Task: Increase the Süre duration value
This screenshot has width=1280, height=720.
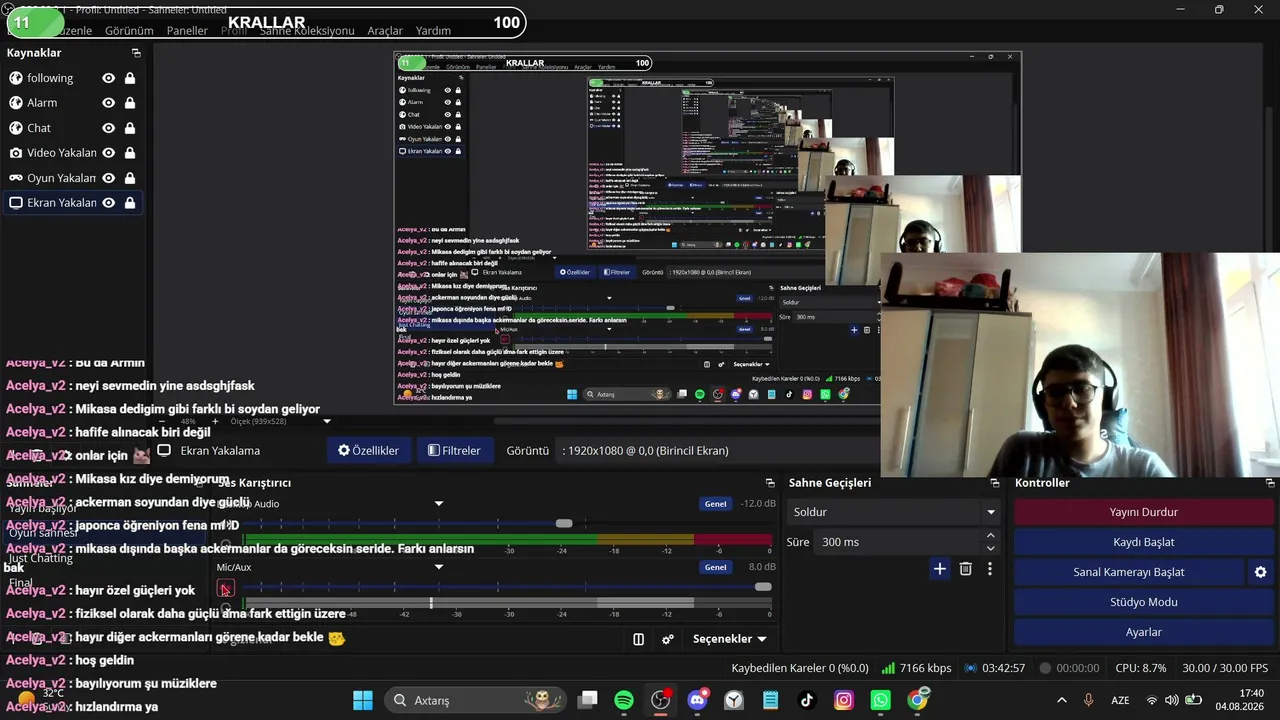Action: coord(991,536)
